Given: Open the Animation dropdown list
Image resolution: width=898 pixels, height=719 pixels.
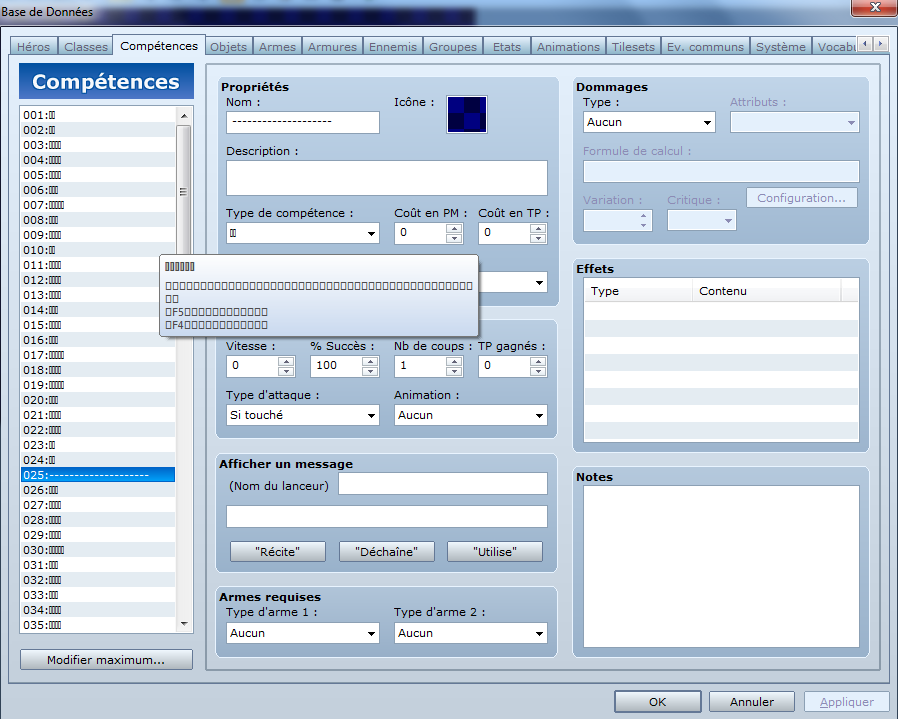Looking at the screenshot, I should pyautogui.click(x=470, y=415).
